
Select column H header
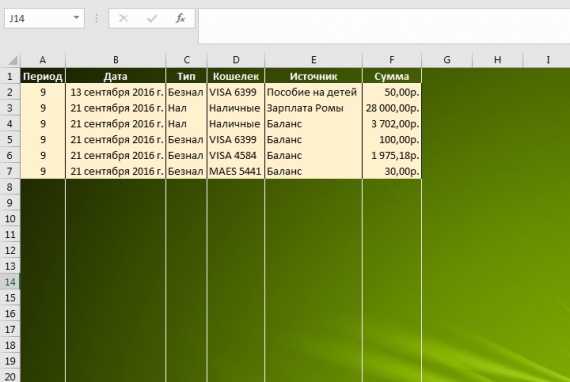tap(497, 60)
